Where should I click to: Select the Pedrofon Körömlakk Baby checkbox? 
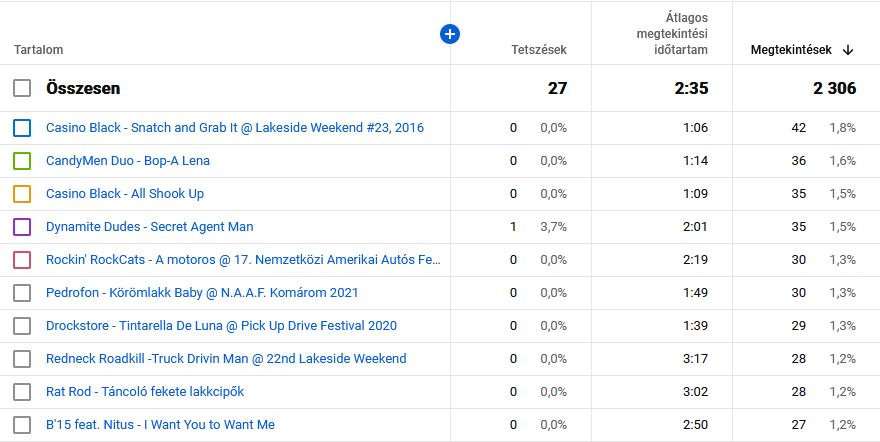(22, 293)
